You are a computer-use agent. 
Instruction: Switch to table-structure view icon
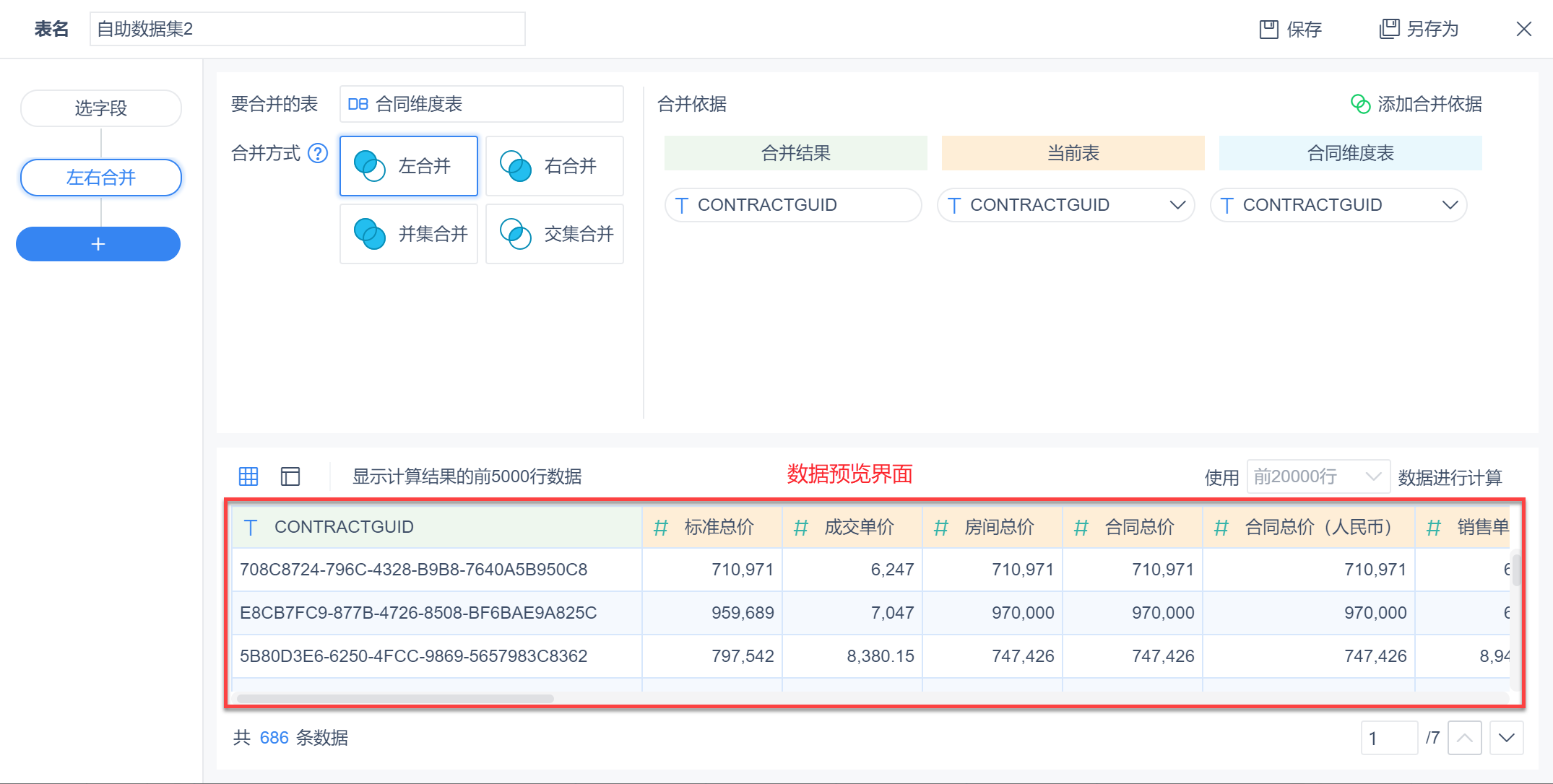pyautogui.click(x=290, y=476)
